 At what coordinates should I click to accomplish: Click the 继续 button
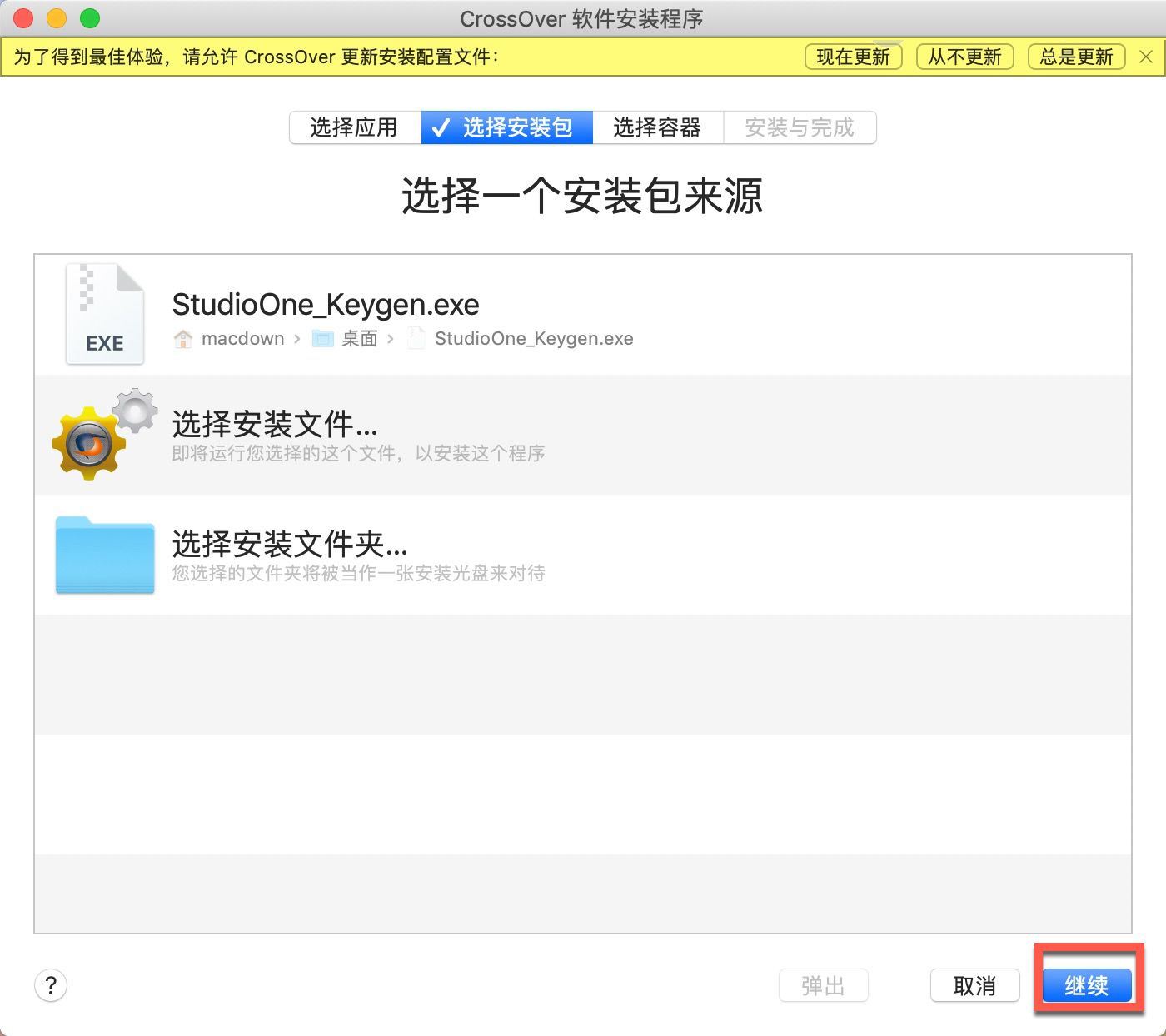pyautogui.click(x=1087, y=985)
